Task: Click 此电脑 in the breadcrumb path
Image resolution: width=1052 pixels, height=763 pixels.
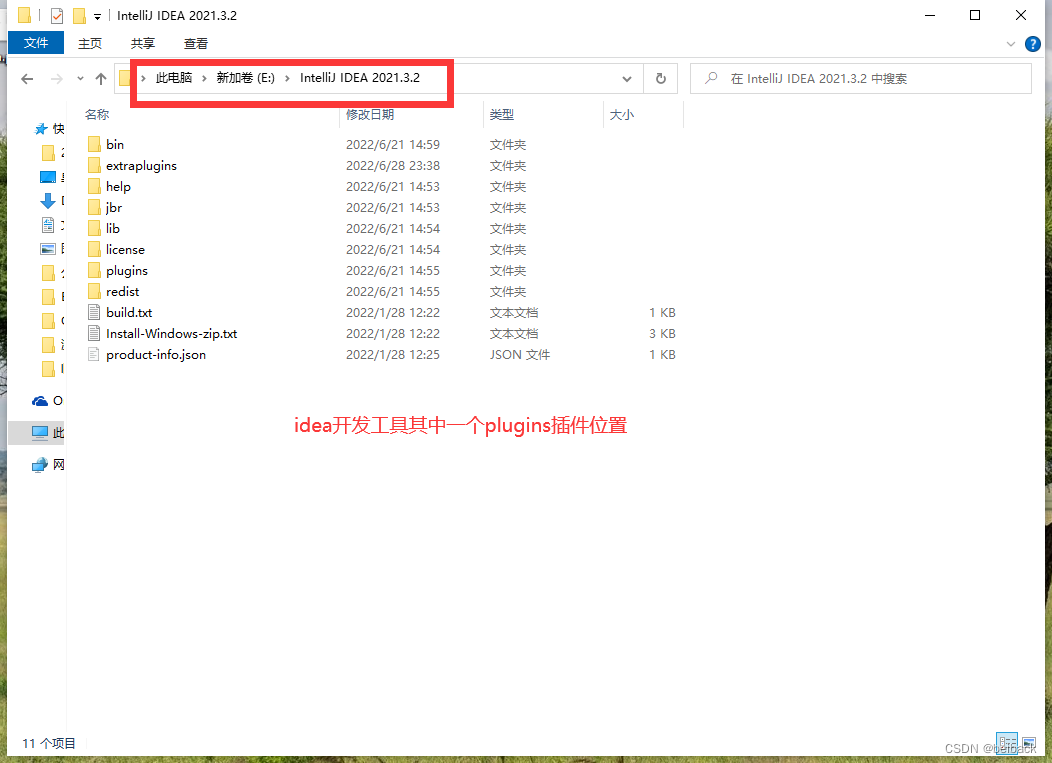Action: pyautogui.click(x=174, y=78)
